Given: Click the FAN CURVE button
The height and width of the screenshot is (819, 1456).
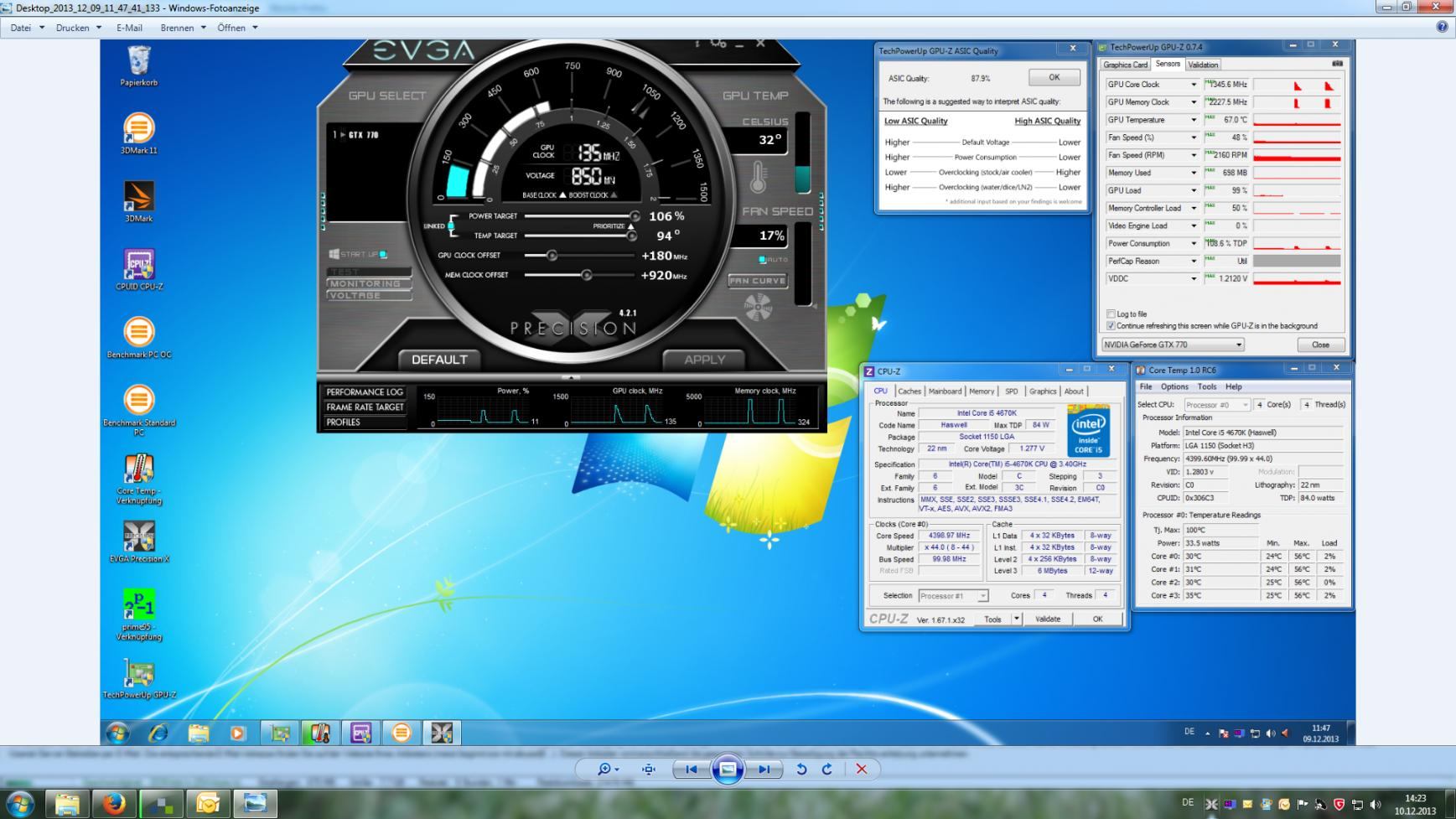Looking at the screenshot, I should 757,281.
